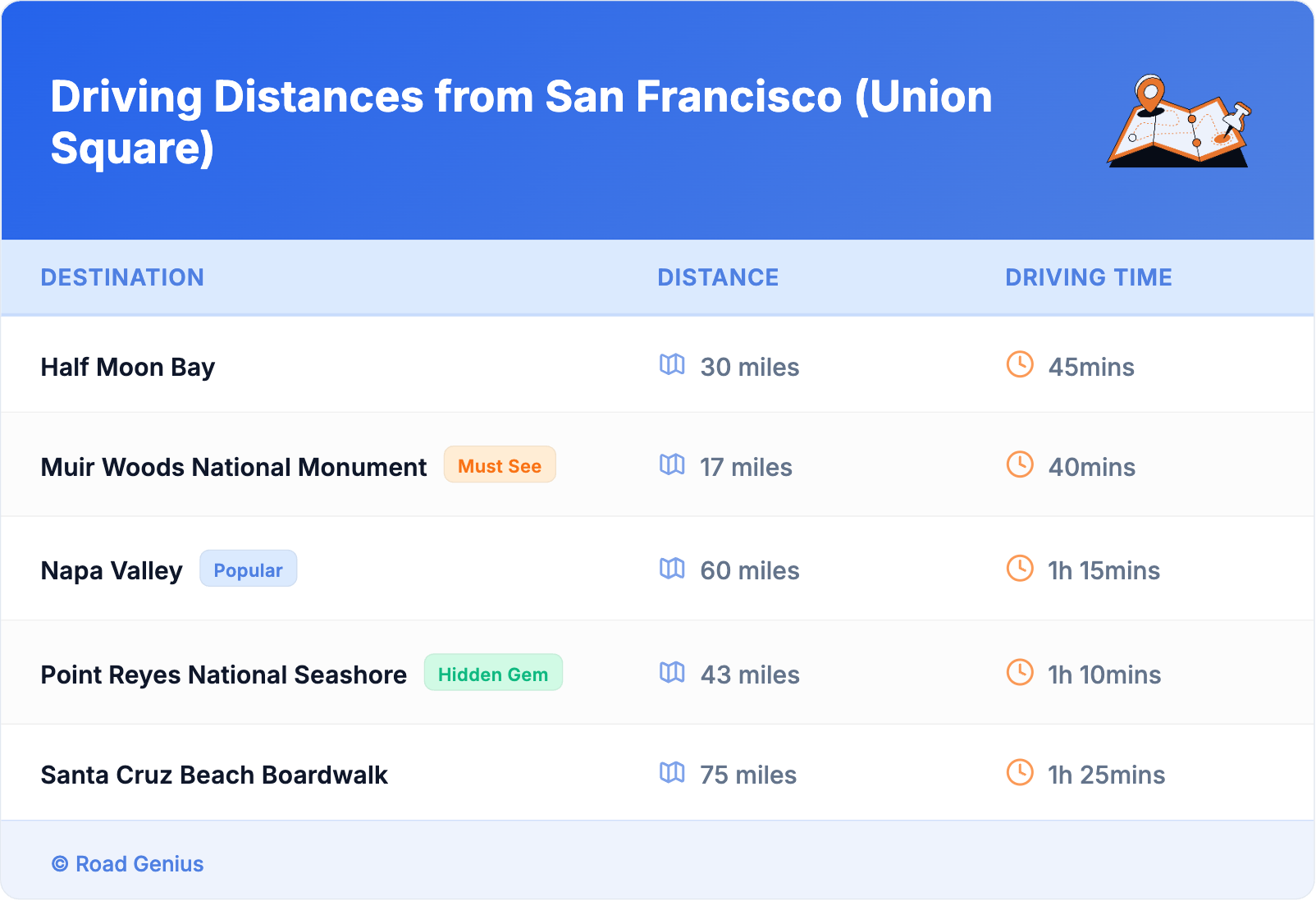Select the Half Moon Bay destination name

pos(128,367)
